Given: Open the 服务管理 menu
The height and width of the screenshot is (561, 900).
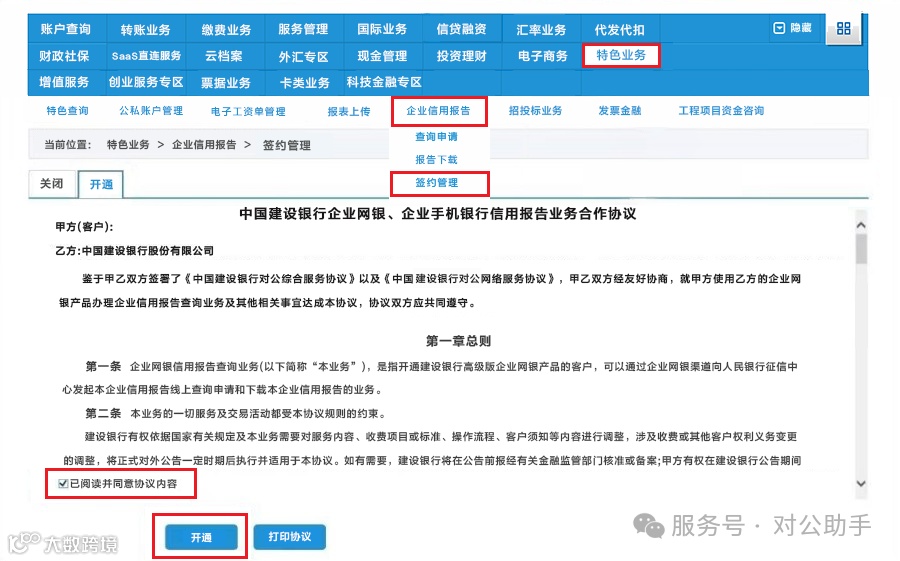Looking at the screenshot, I should coord(303,29).
